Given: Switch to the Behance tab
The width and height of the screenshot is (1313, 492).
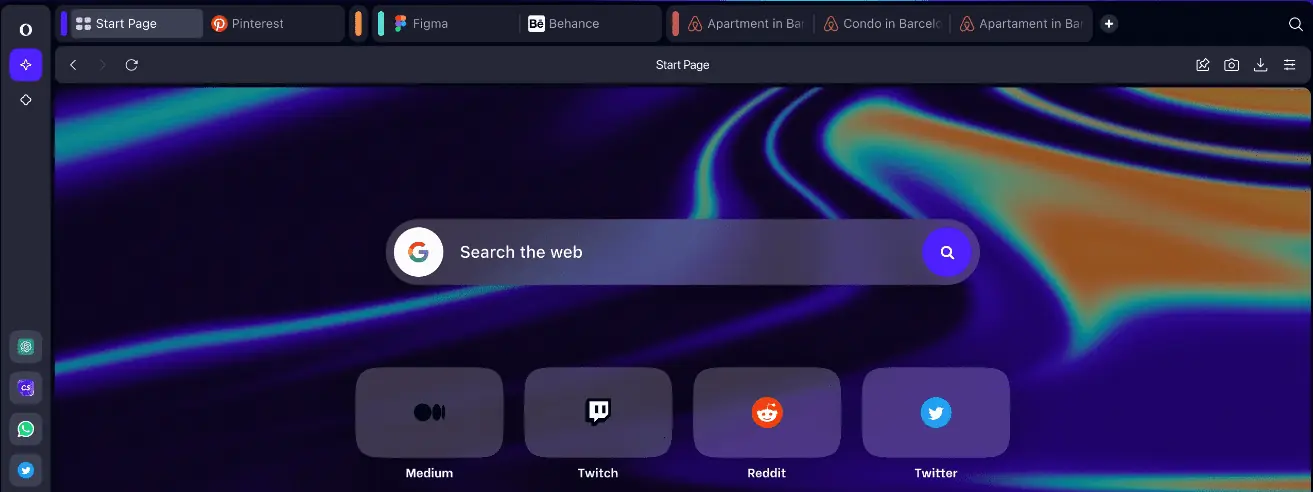Looking at the screenshot, I should tap(592, 24).
